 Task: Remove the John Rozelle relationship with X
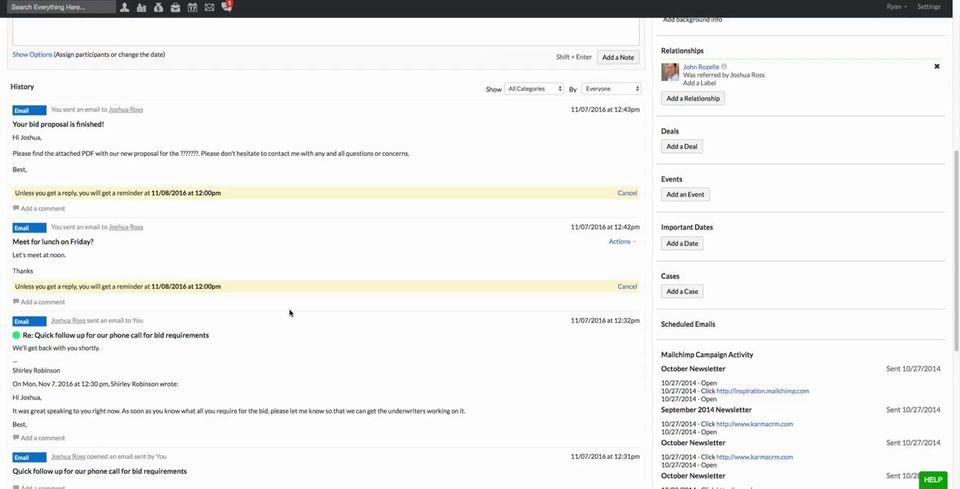[937, 66]
